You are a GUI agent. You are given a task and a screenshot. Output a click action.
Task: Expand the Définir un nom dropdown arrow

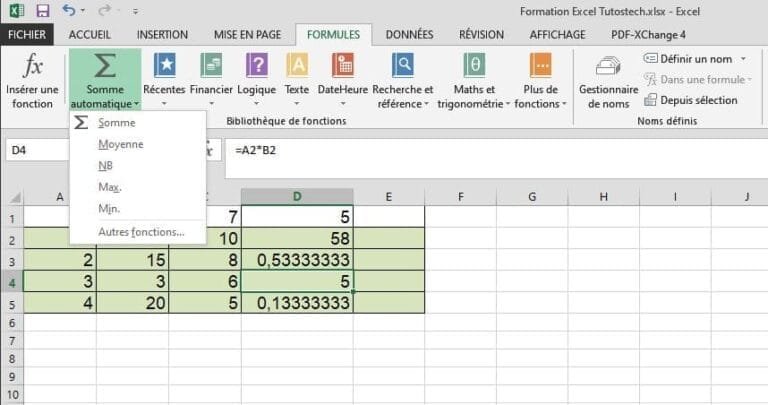click(x=744, y=59)
